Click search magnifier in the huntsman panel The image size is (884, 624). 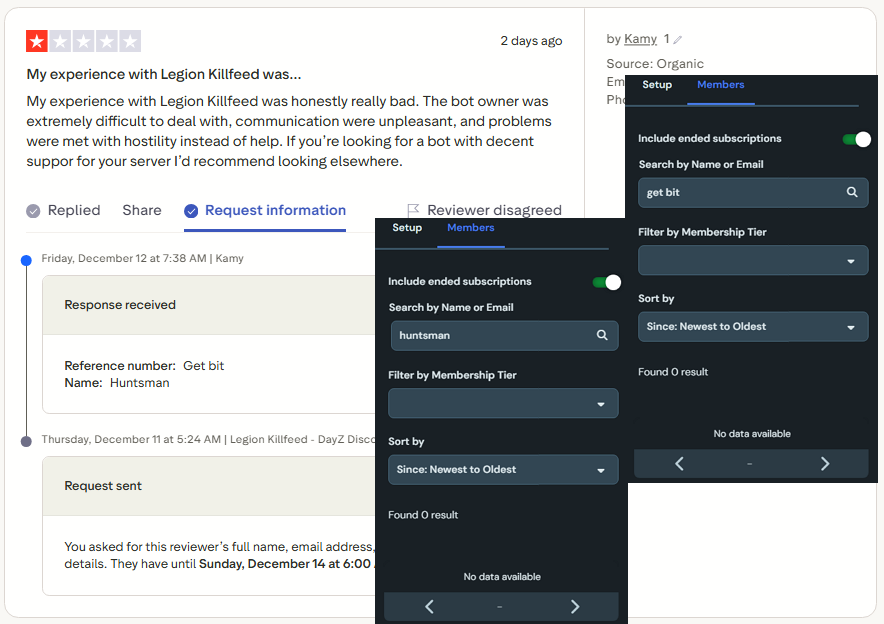click(602, 335)
